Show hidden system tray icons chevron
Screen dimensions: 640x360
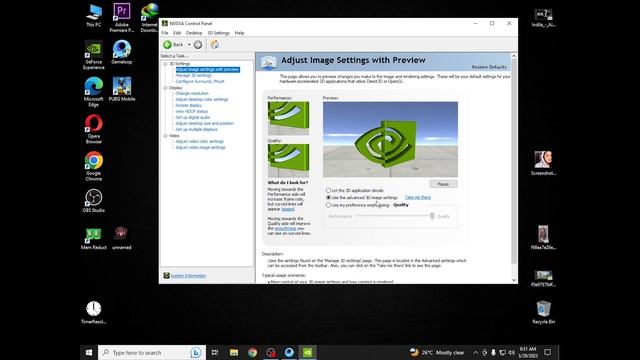click(x=476, y=352)
